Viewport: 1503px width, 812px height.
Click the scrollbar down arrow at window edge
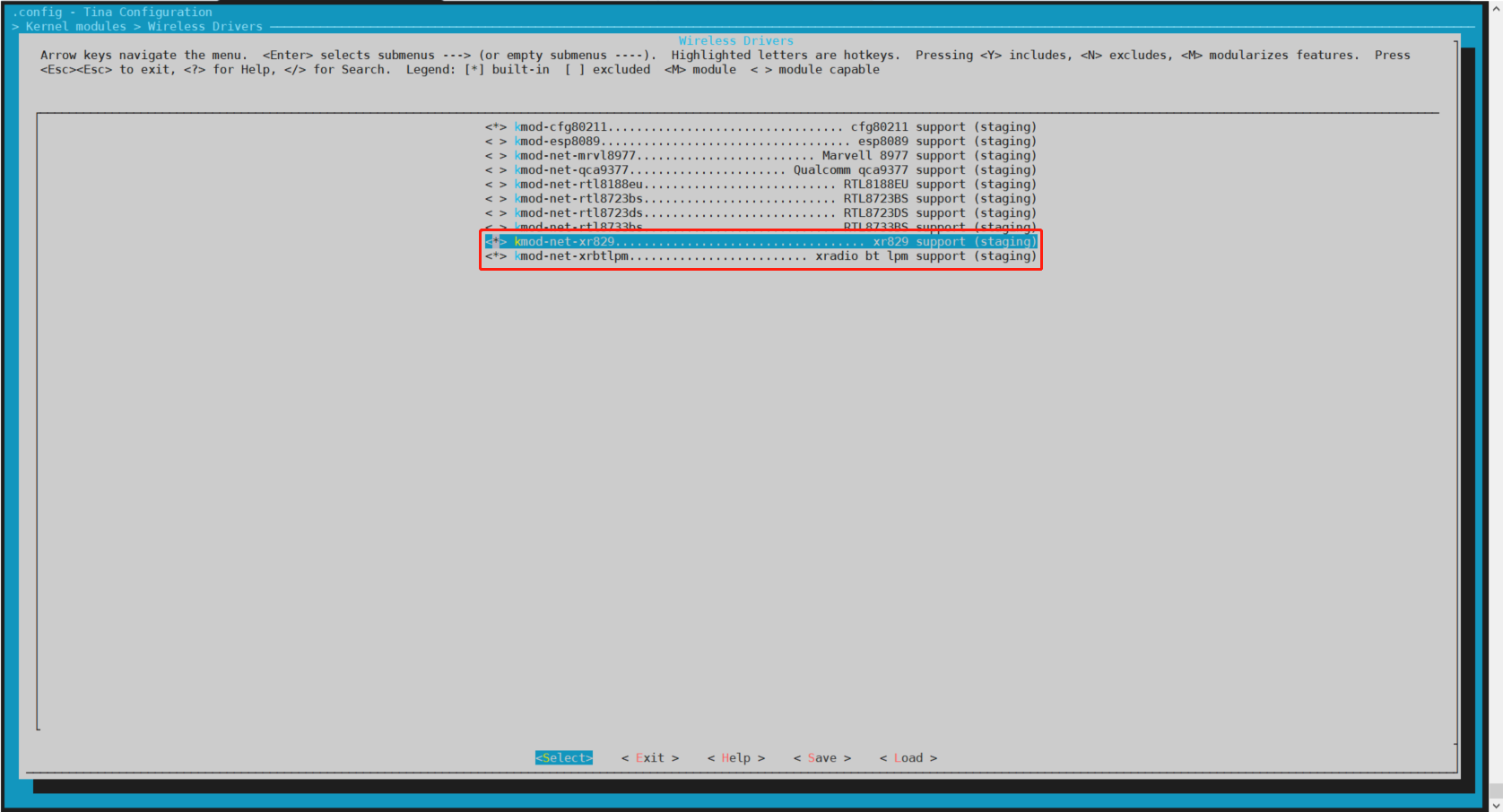click(1495, 804)
